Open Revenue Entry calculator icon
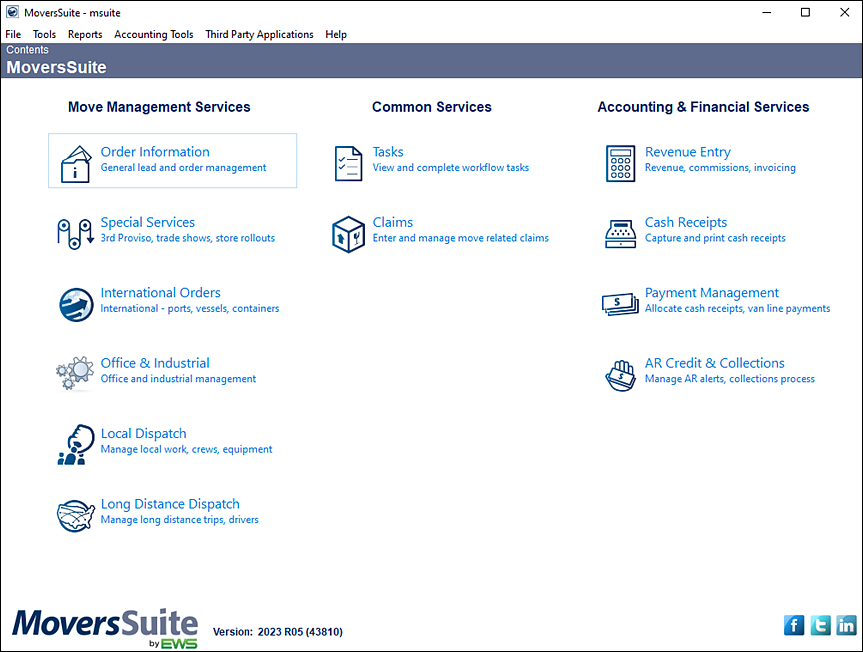 (620, 162)
